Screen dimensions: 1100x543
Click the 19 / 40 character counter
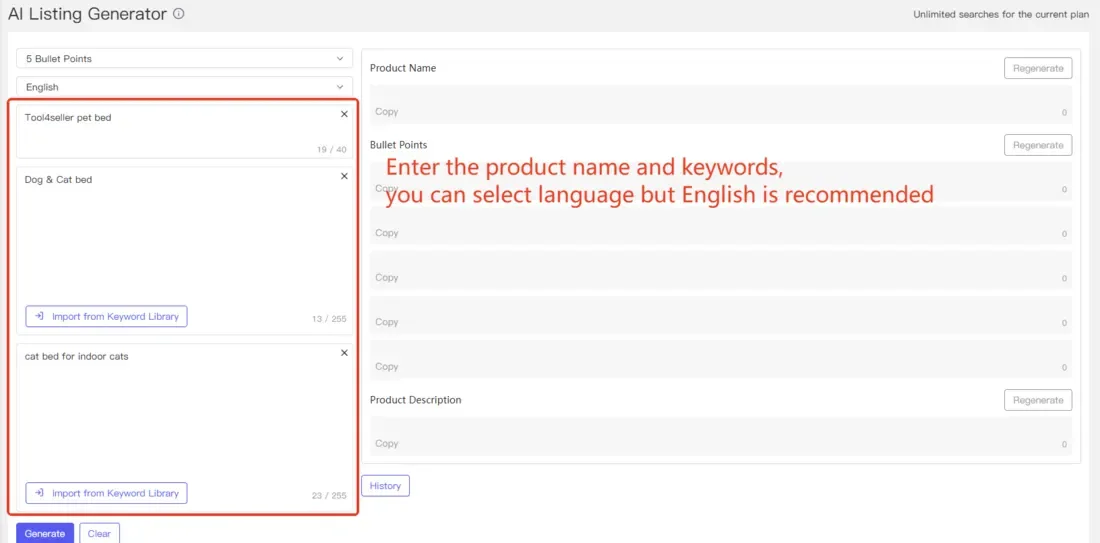pos(331,149)
